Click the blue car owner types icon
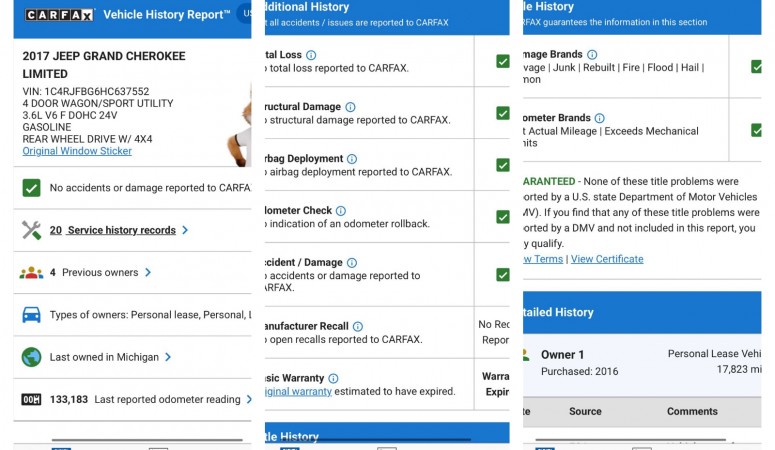Image resolution: width=775 pixels, height=450 pixels. [x=32, y=315]
